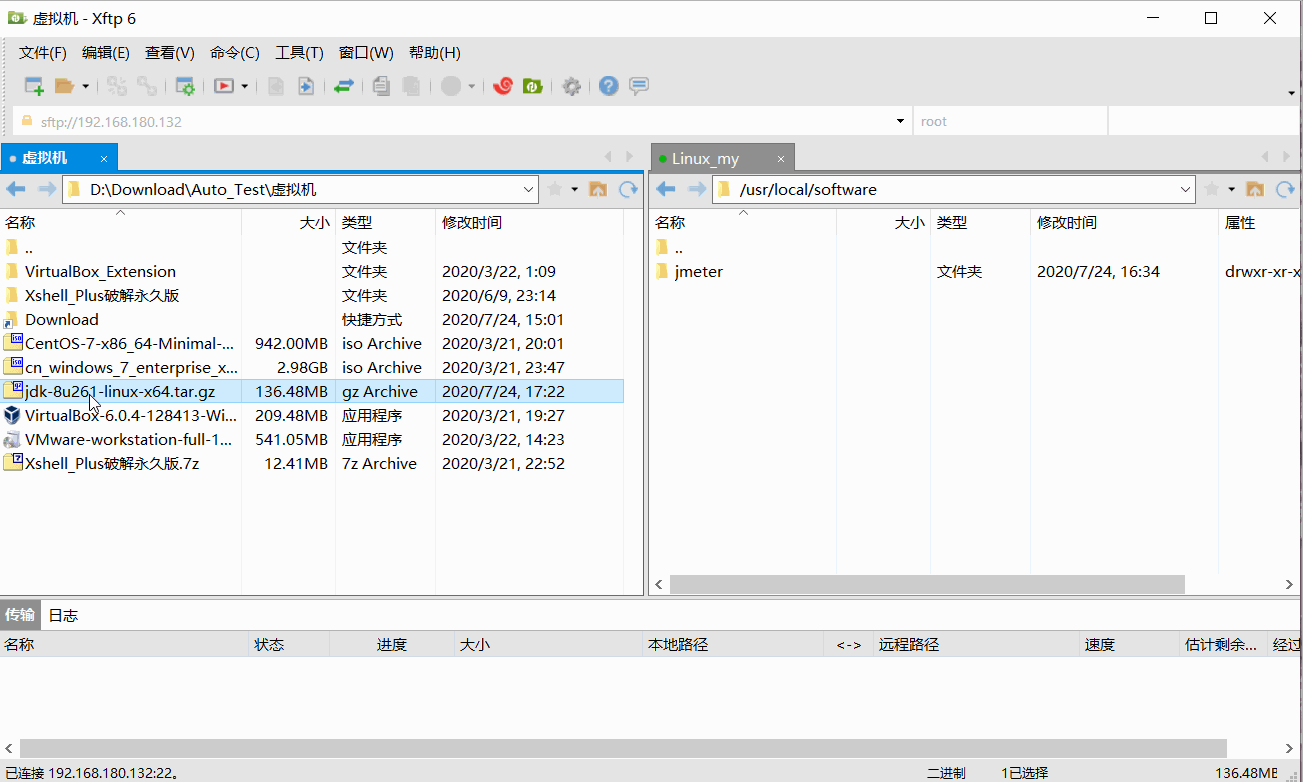
Task: Open the Help menu 帮助(H)
Action: [435, 53]
